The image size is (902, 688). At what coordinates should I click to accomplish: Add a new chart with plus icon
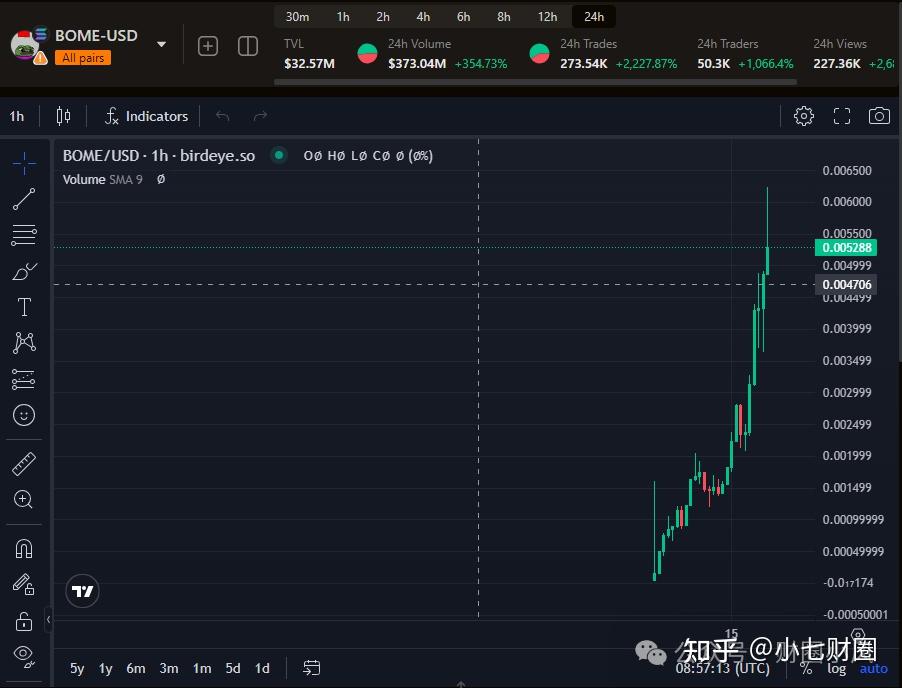[x=208, y=46]
